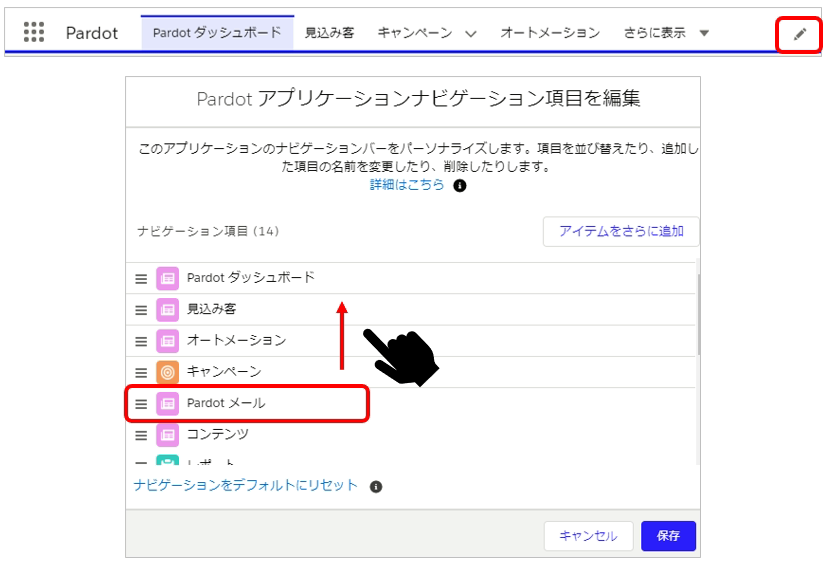Click drag handle for オートメーション row

(x=141, y=341)
